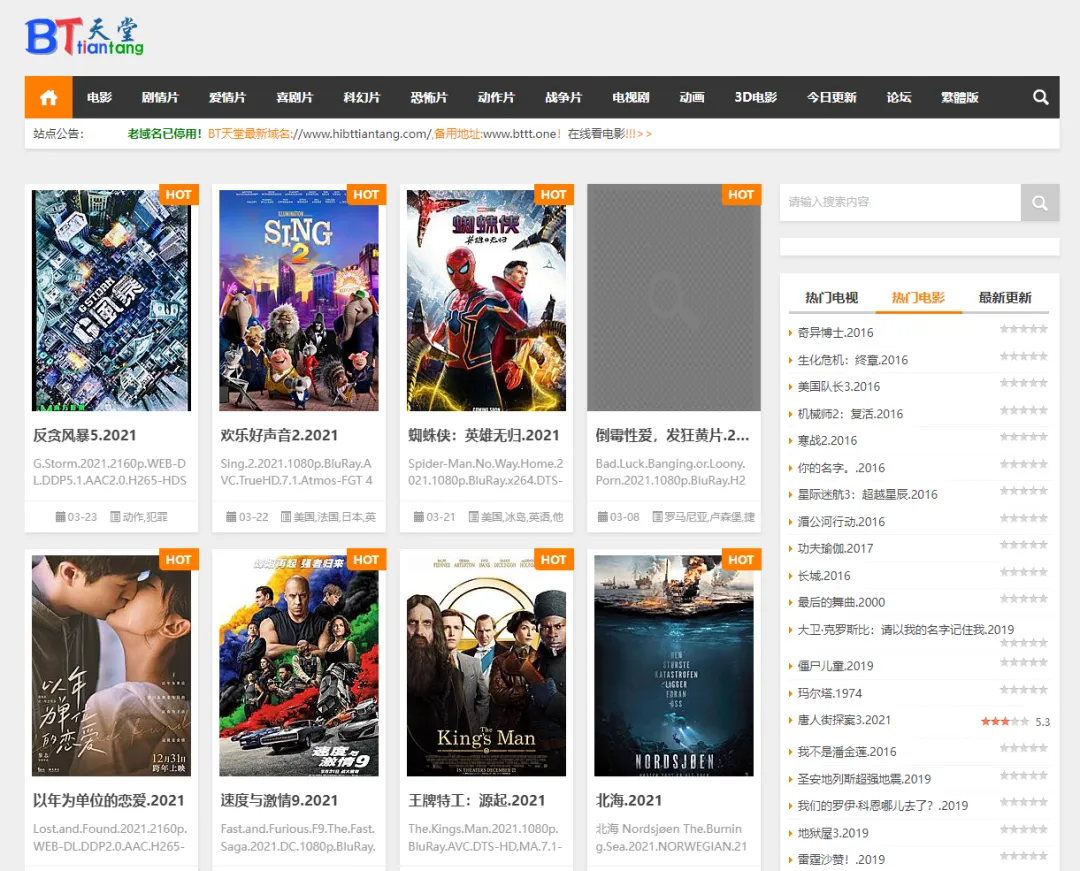Open 最后的舞曲.2000 in the hot list

point(841,602)
